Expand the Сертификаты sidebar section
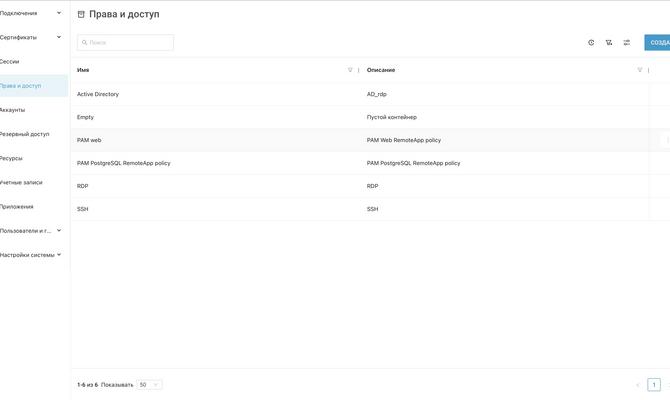 click(59, 37)
